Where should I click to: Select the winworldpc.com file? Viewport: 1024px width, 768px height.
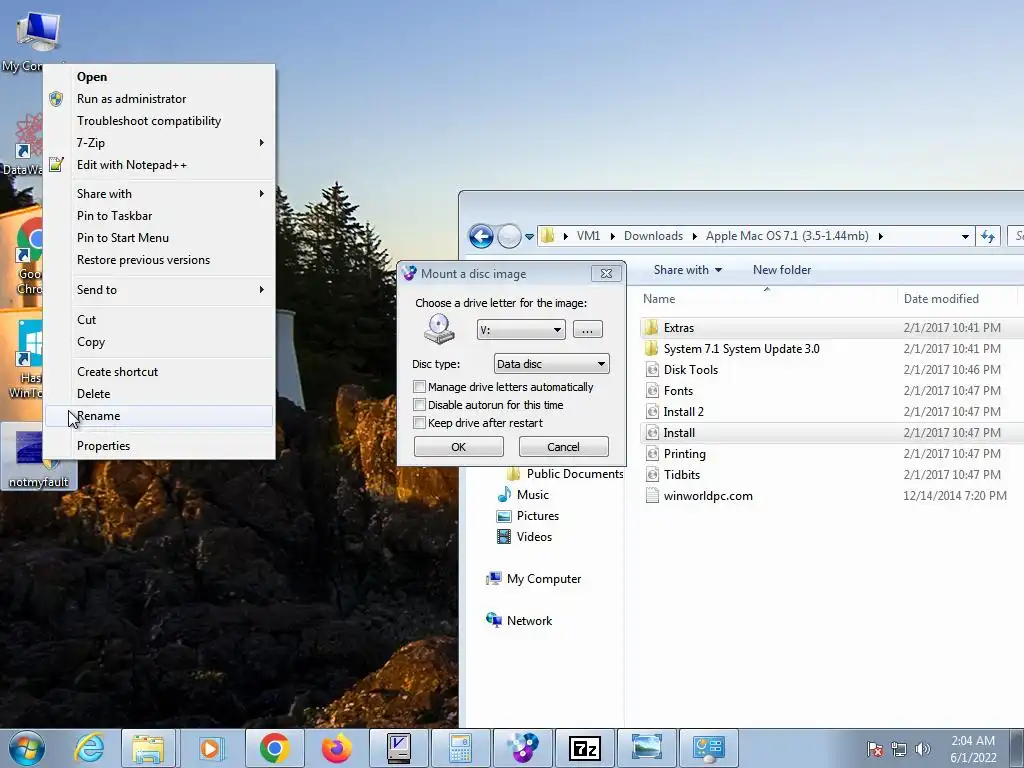pos(708,496)
